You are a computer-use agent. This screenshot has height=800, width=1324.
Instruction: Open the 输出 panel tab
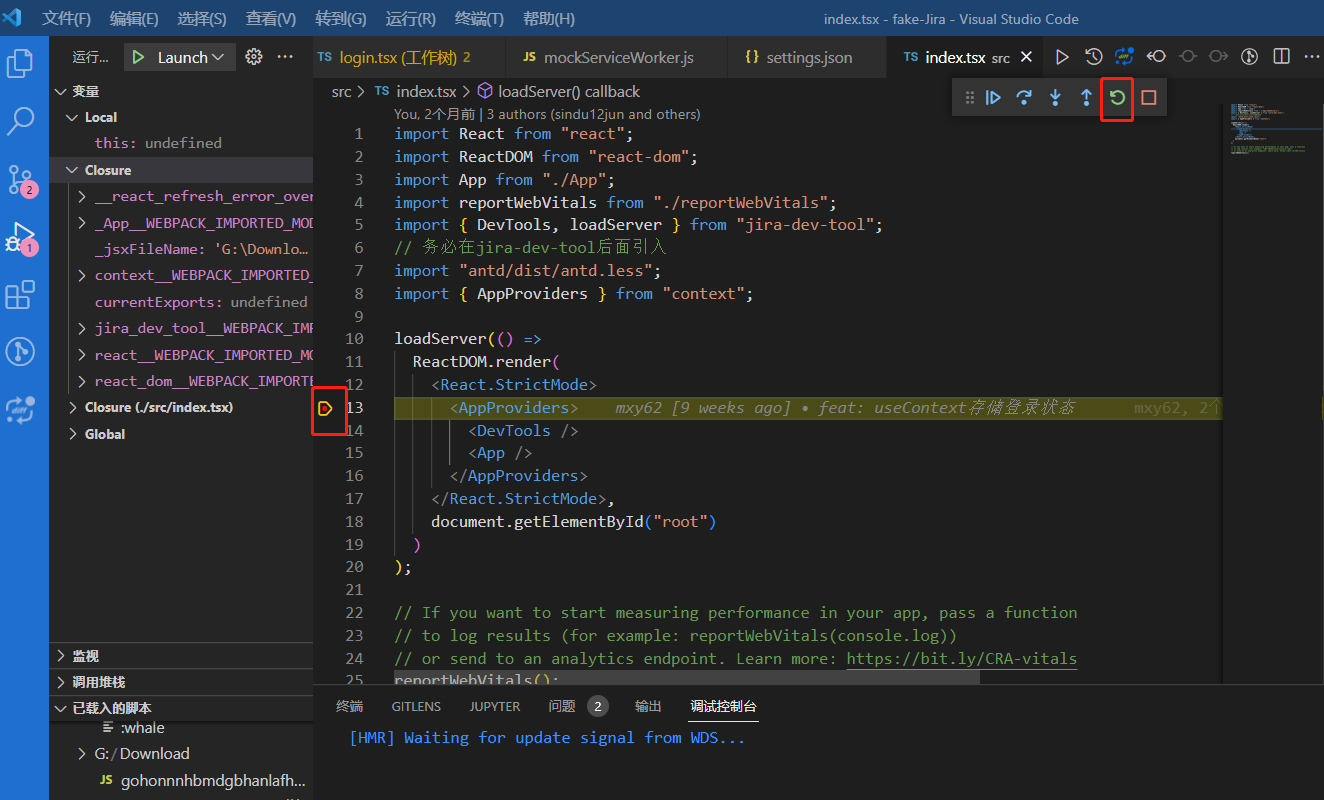[x=648, y=706]
